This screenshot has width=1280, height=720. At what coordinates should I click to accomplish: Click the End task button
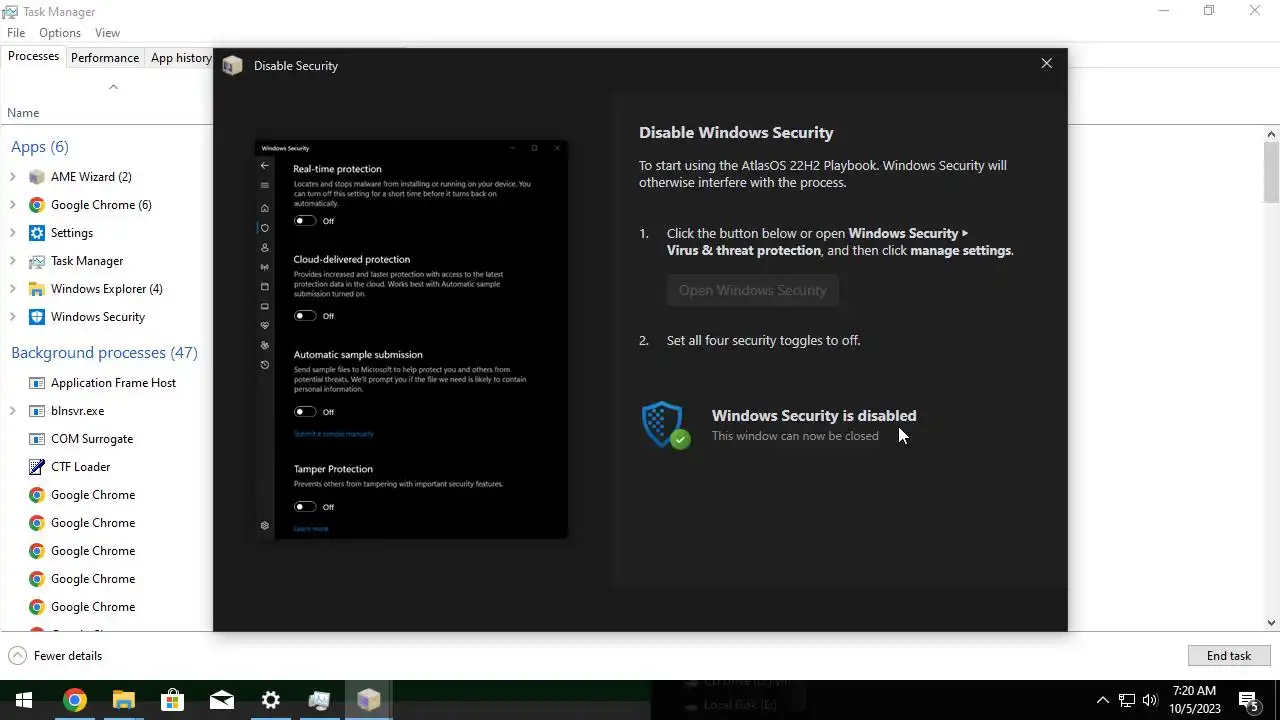coord(1229,656)
